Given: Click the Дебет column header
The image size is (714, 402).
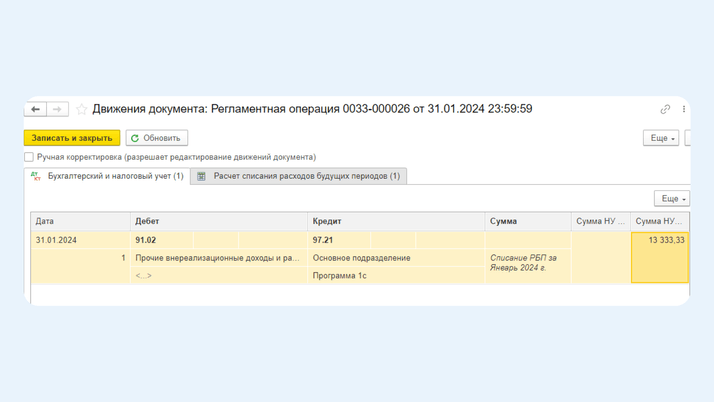Looking at the screenshot, I should pos(219,221).
